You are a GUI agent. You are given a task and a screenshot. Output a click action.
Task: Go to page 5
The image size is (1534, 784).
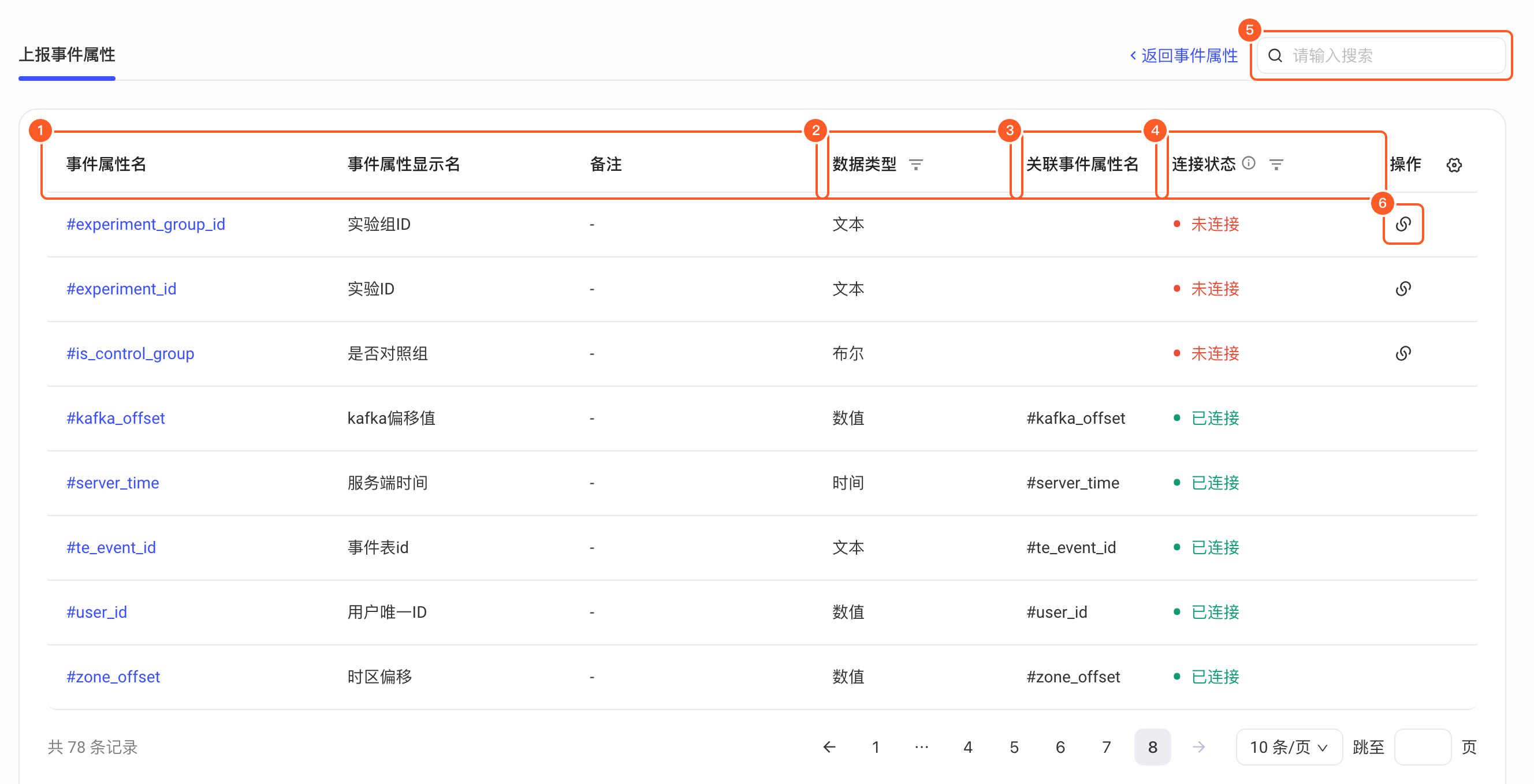click(1014, 747)
